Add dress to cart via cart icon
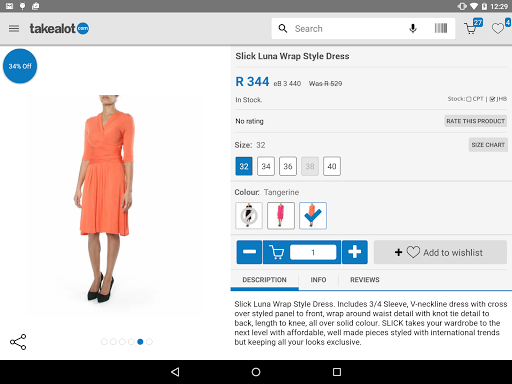 (276, 252)
